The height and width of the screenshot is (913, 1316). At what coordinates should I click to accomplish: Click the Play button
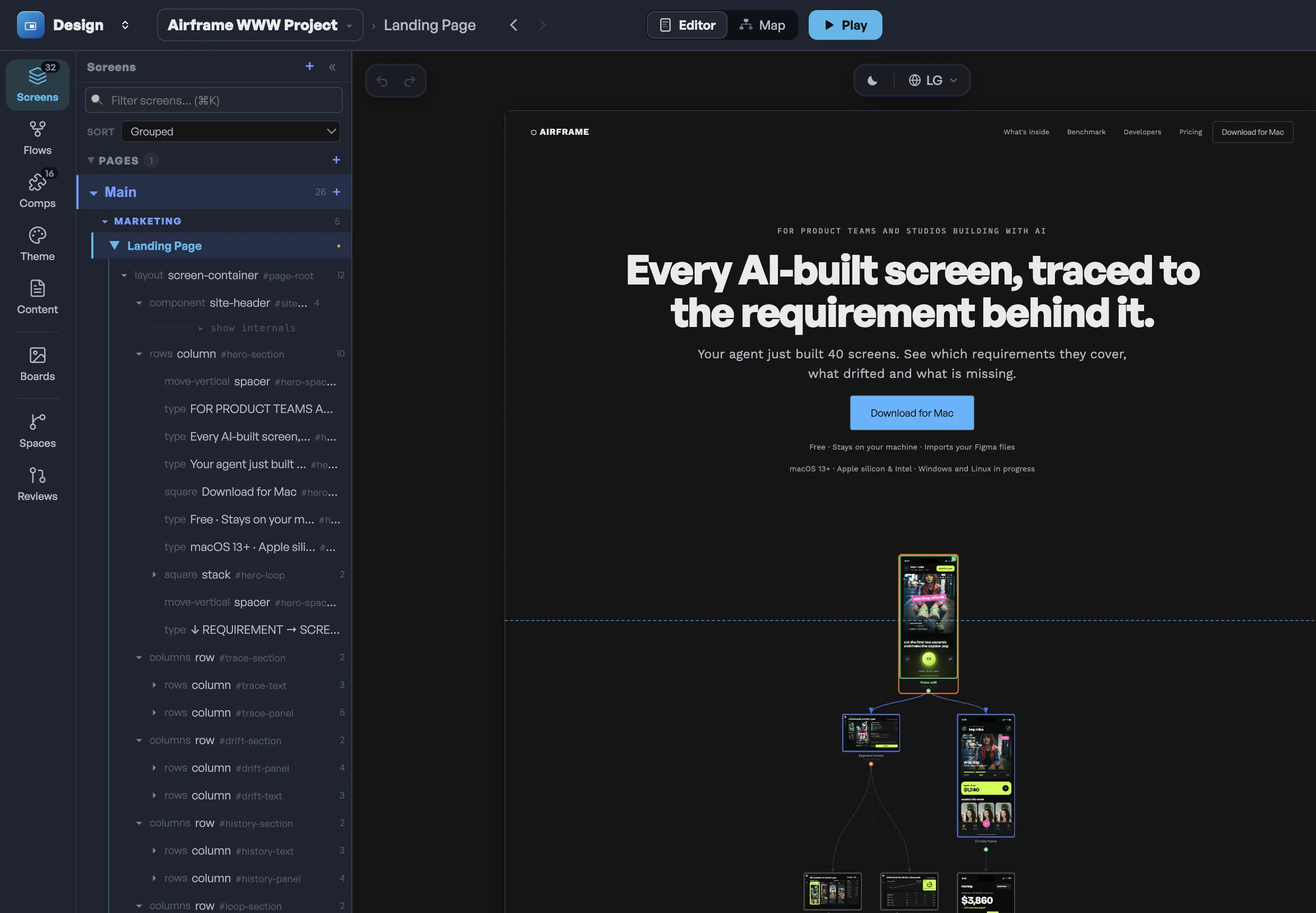845,25
